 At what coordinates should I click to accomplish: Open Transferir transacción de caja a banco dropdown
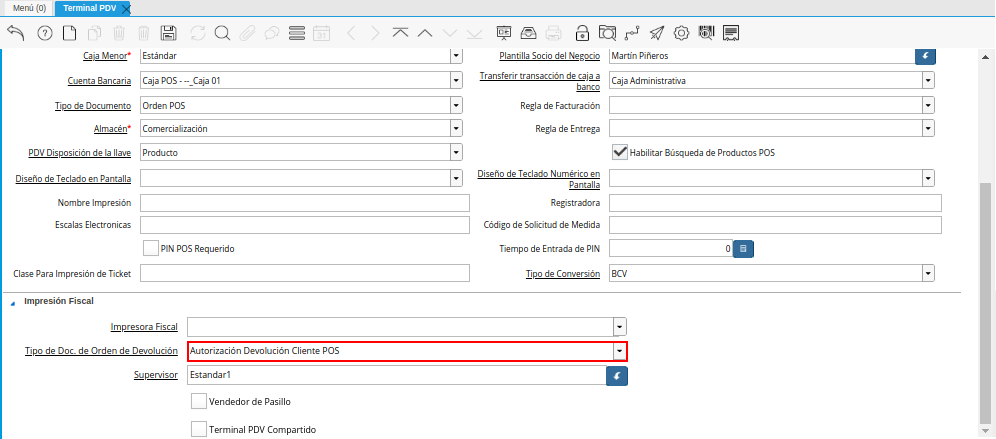pyautogui.click(x=929, y=81)
